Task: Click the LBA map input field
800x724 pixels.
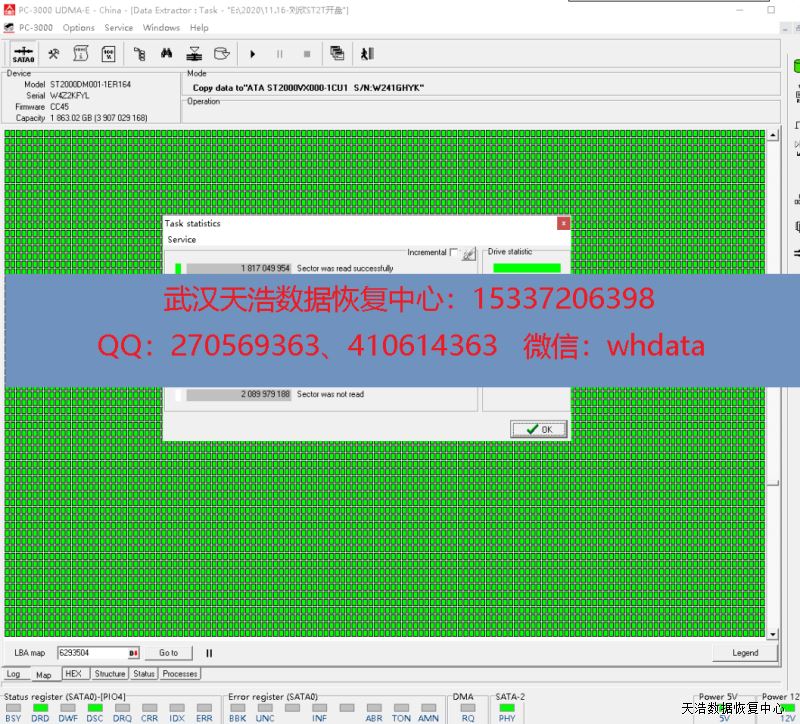Action: (97, 653)
